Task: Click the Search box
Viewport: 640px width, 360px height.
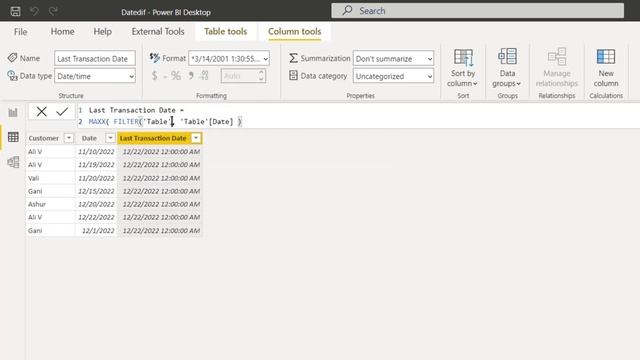Action: tap(478, 11)
